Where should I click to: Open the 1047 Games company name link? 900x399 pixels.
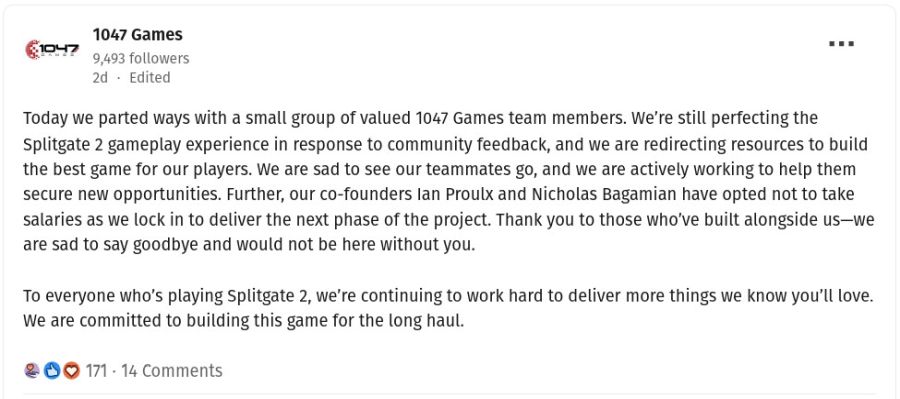pos(137,34)
